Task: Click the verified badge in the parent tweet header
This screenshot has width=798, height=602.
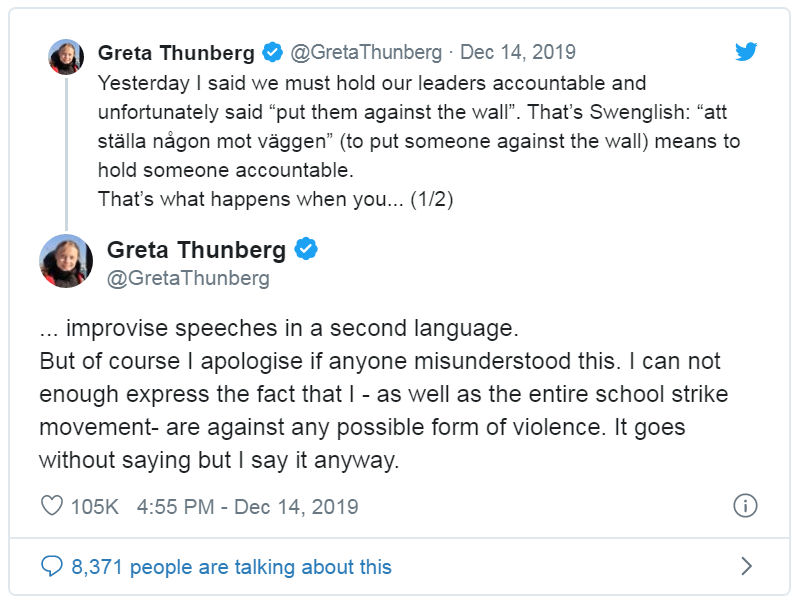Action: [x=272, y=52]
